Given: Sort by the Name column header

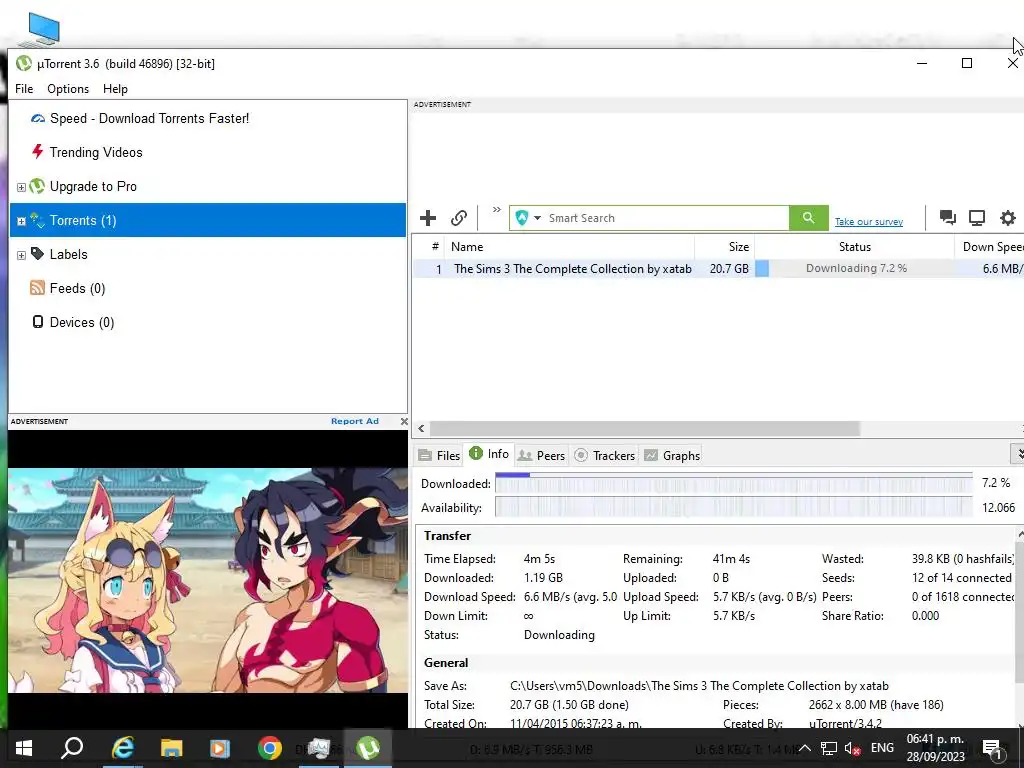Looking at the screenshot, I should pos(569,247).
